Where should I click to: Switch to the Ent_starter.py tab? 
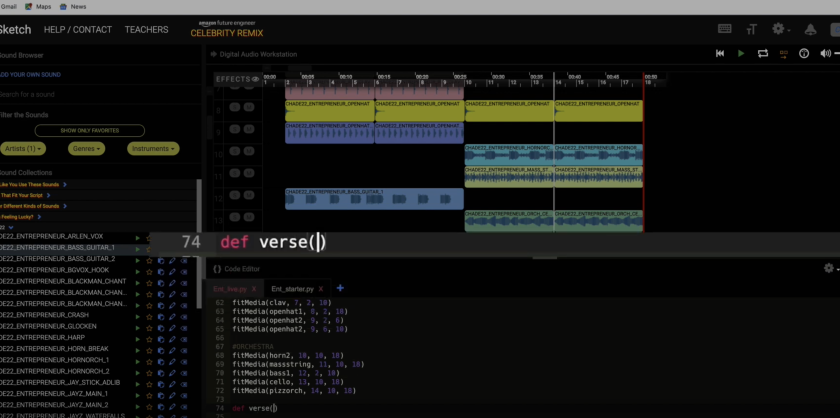pyautogui.click(x=292, y=288)
